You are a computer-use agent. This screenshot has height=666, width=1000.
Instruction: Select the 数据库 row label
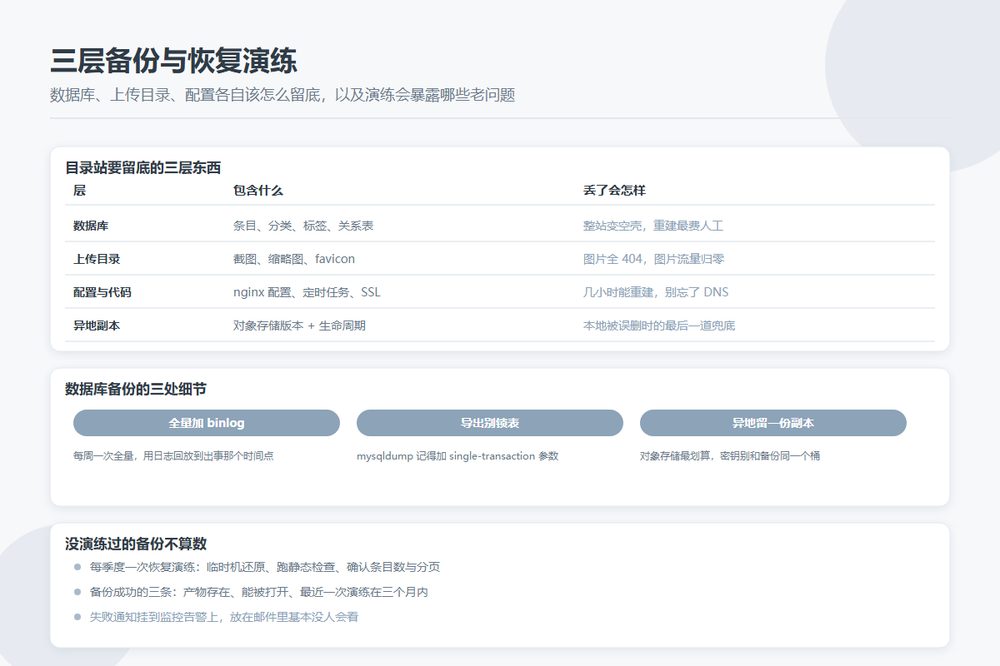coord(91,226)
